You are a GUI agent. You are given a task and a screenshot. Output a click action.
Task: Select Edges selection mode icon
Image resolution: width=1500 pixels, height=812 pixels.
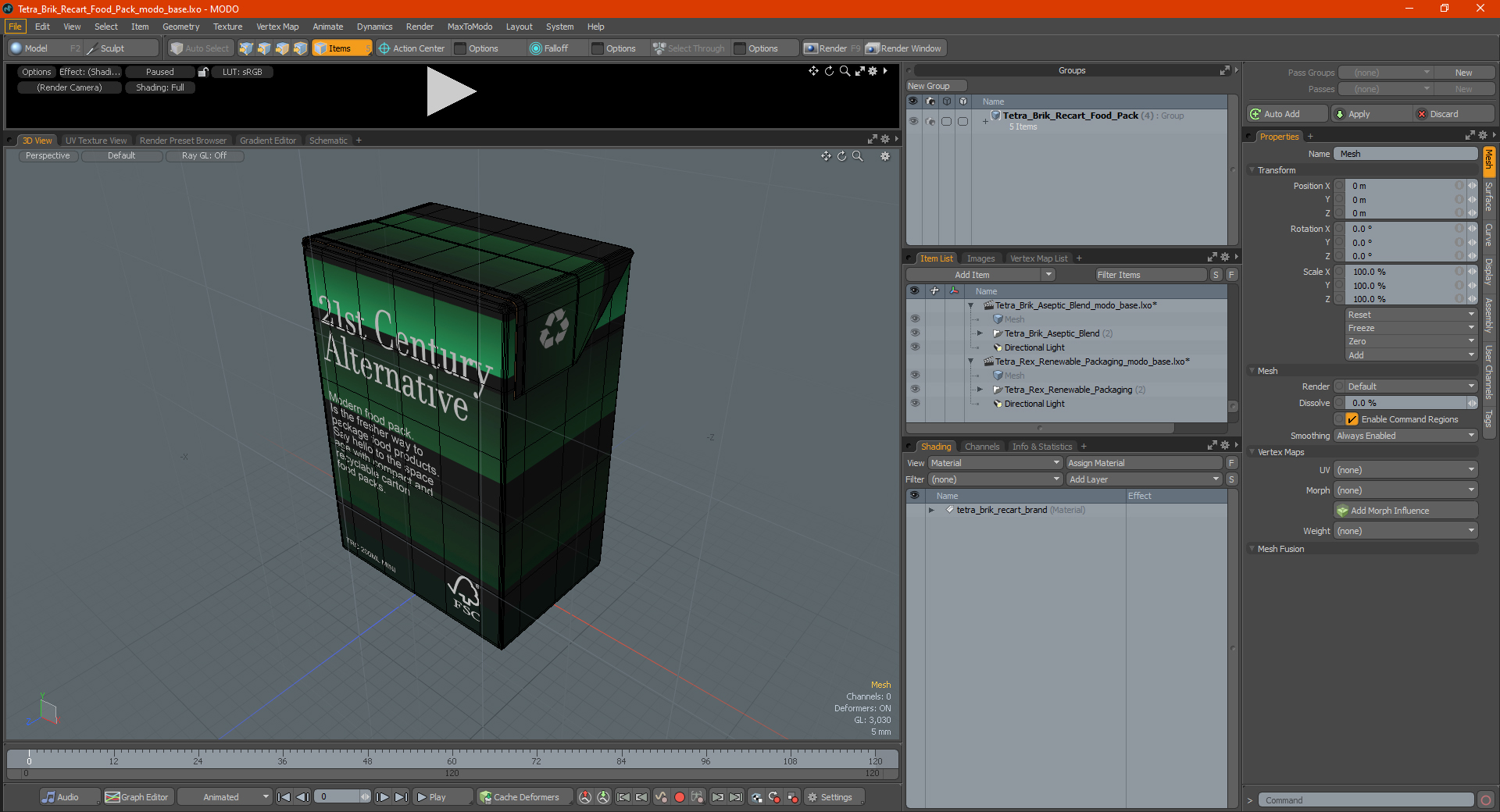click(x=264, y=48)
